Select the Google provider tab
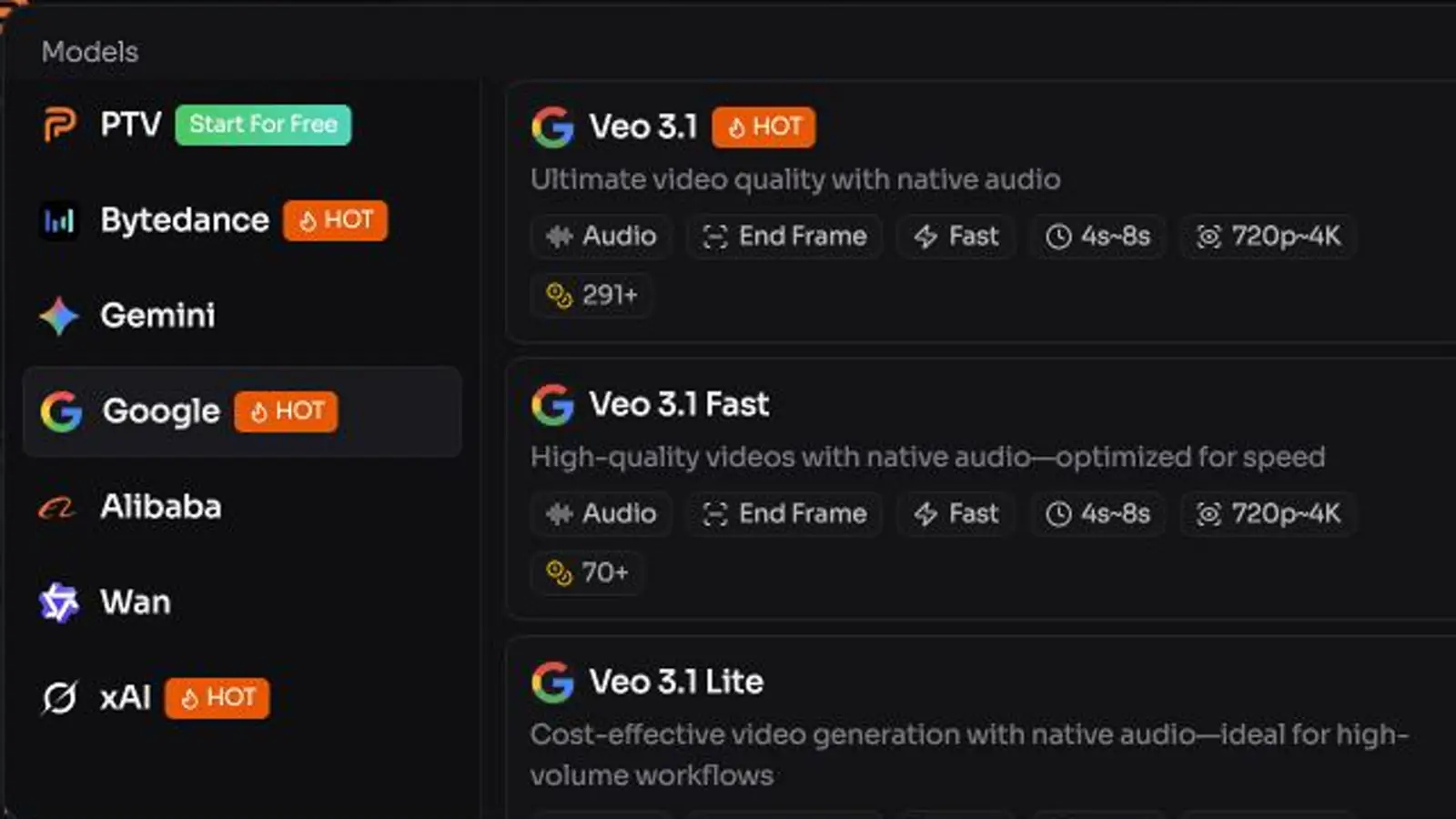Viewport: 1456px width, 819px height. point(242,411)
